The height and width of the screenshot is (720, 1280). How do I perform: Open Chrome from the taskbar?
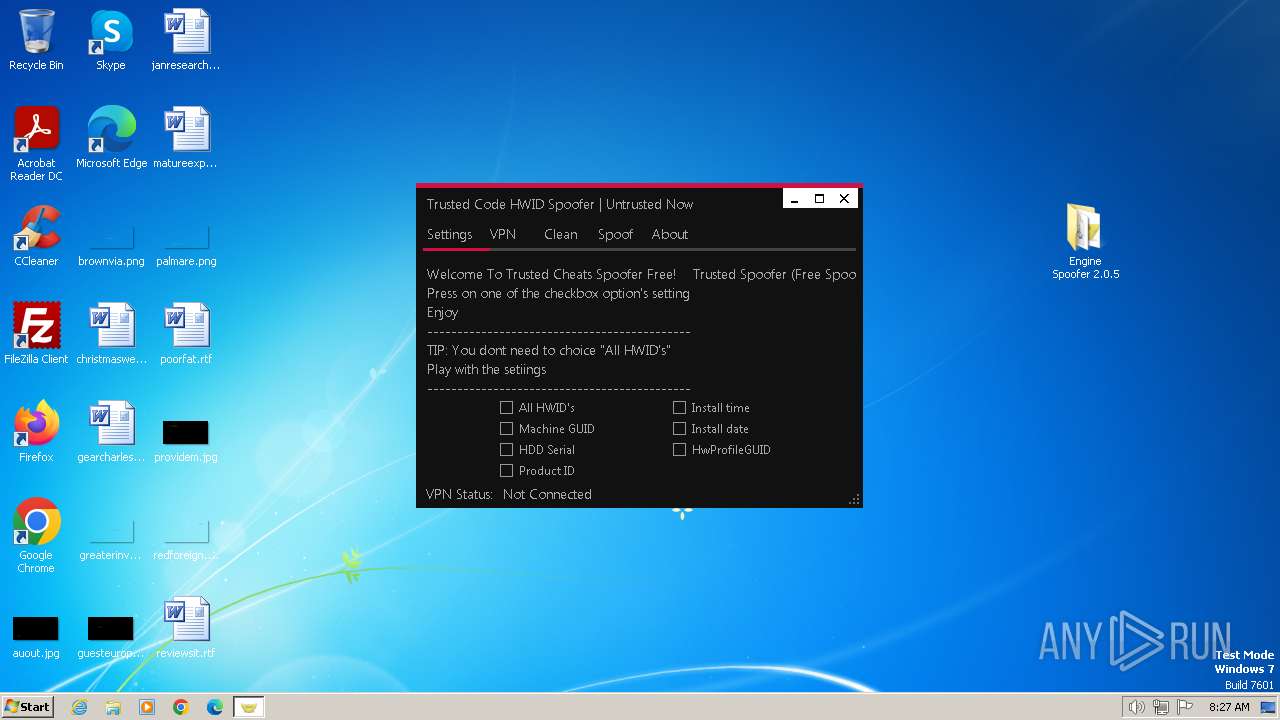pyautogui.click(x=181, y=707)
